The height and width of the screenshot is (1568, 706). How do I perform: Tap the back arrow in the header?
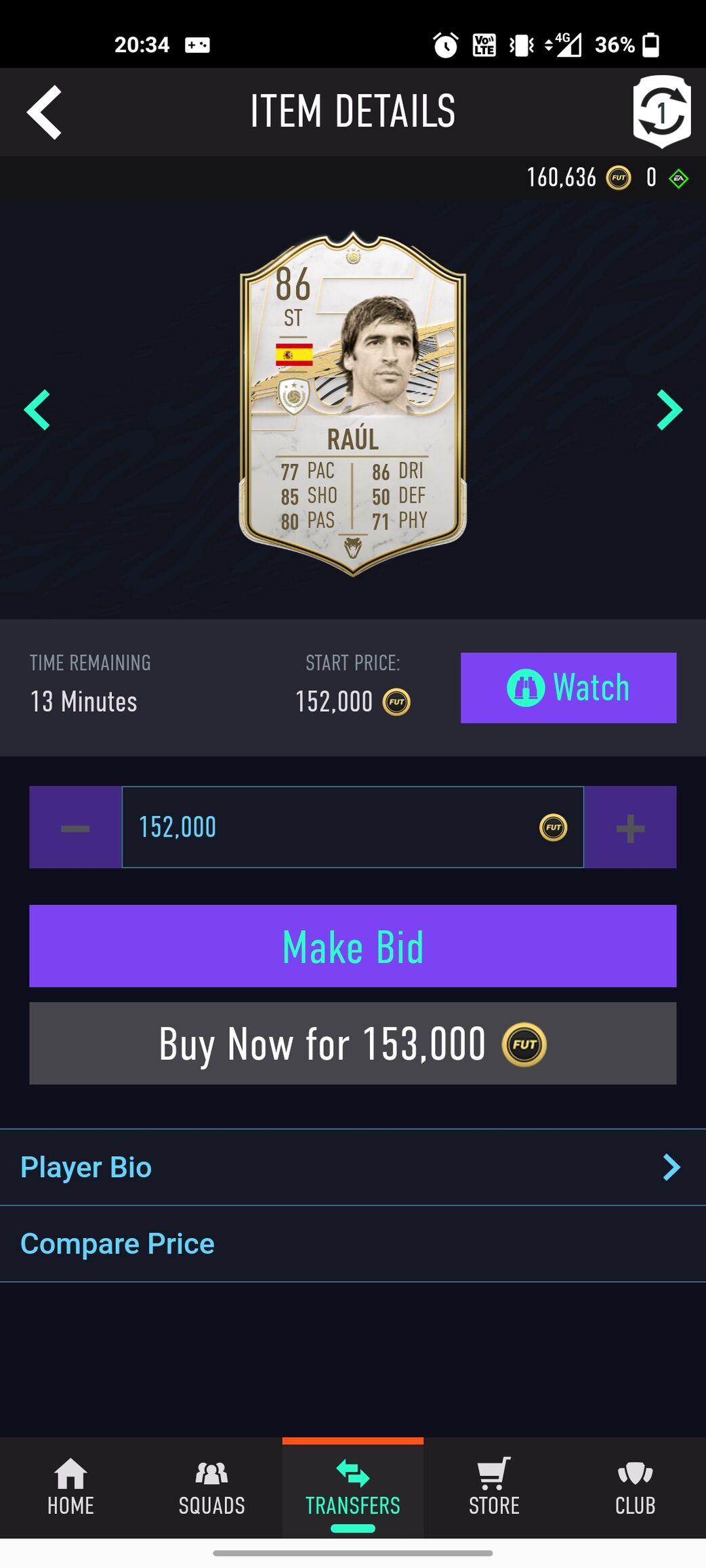(x=44, y=112)
